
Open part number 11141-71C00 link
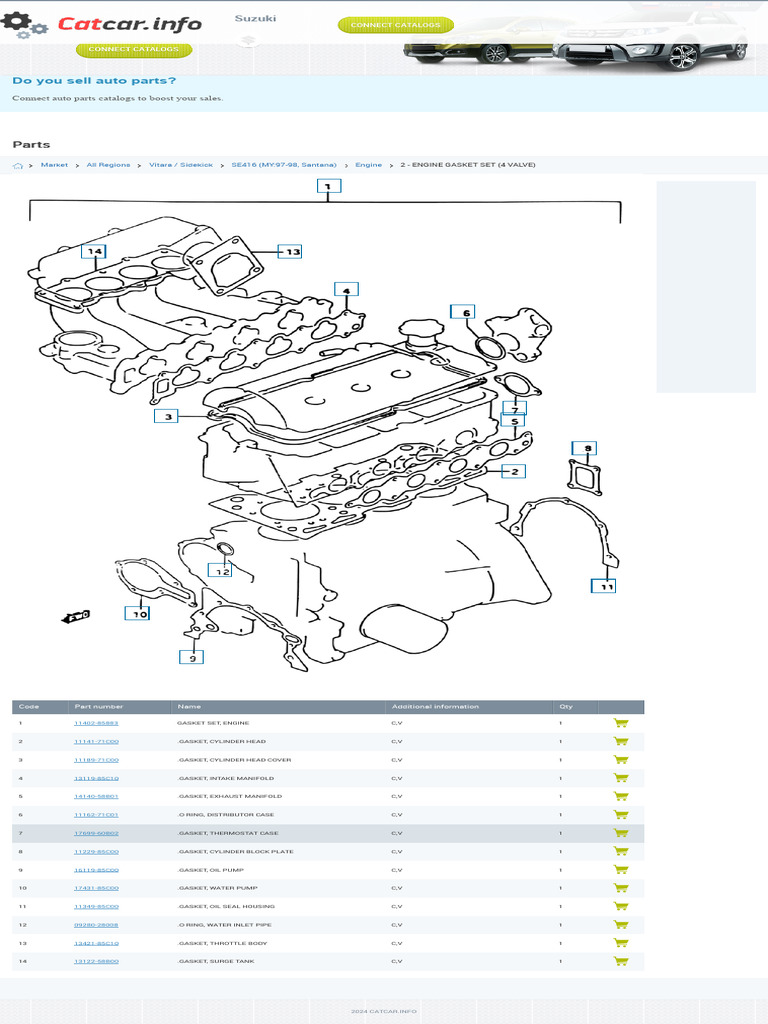tap(96, 741)
